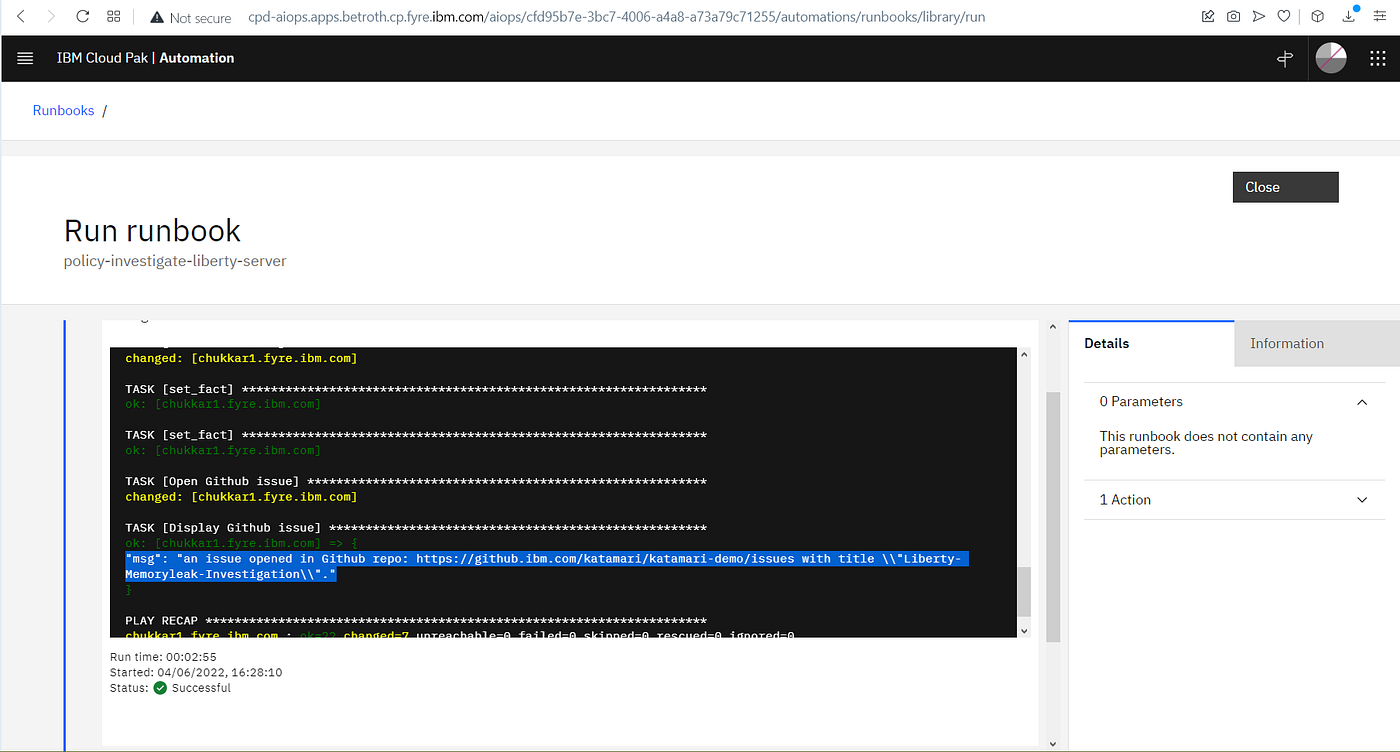Viewport: 1400px width, 752px height.
Task: Click the browser address bar URL
Action: [x=617, y=18]
